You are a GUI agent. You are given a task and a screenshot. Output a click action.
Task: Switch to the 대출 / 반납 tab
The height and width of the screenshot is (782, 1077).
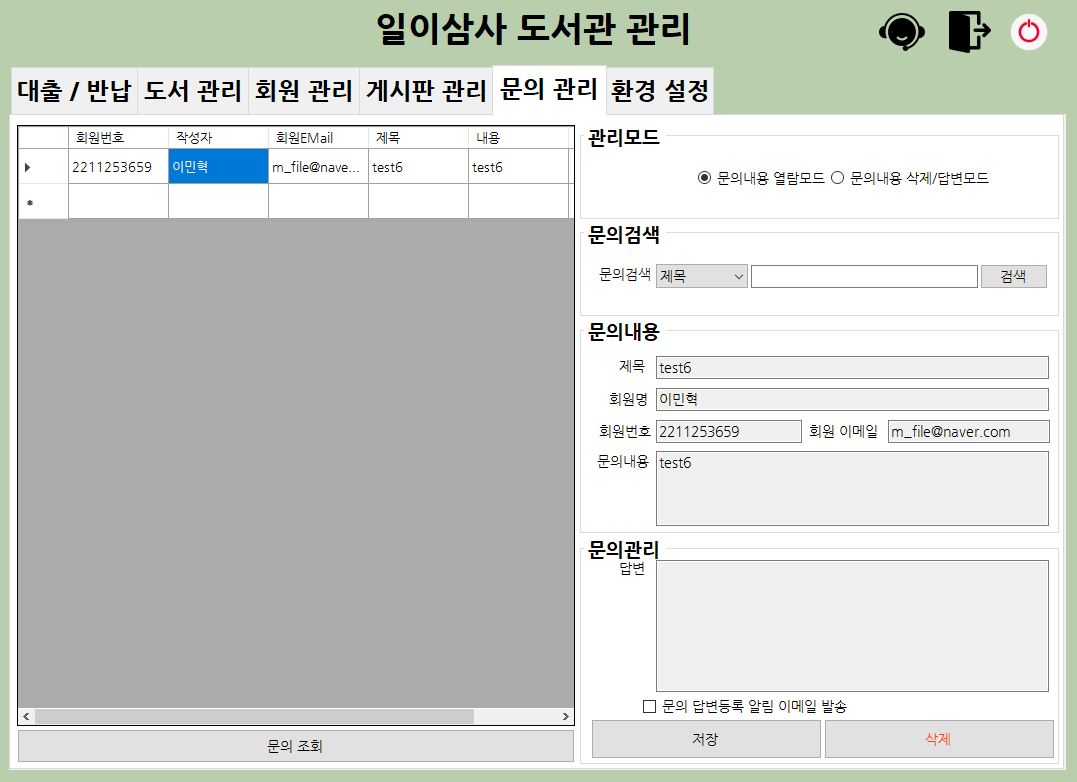[x=76, y=89]
